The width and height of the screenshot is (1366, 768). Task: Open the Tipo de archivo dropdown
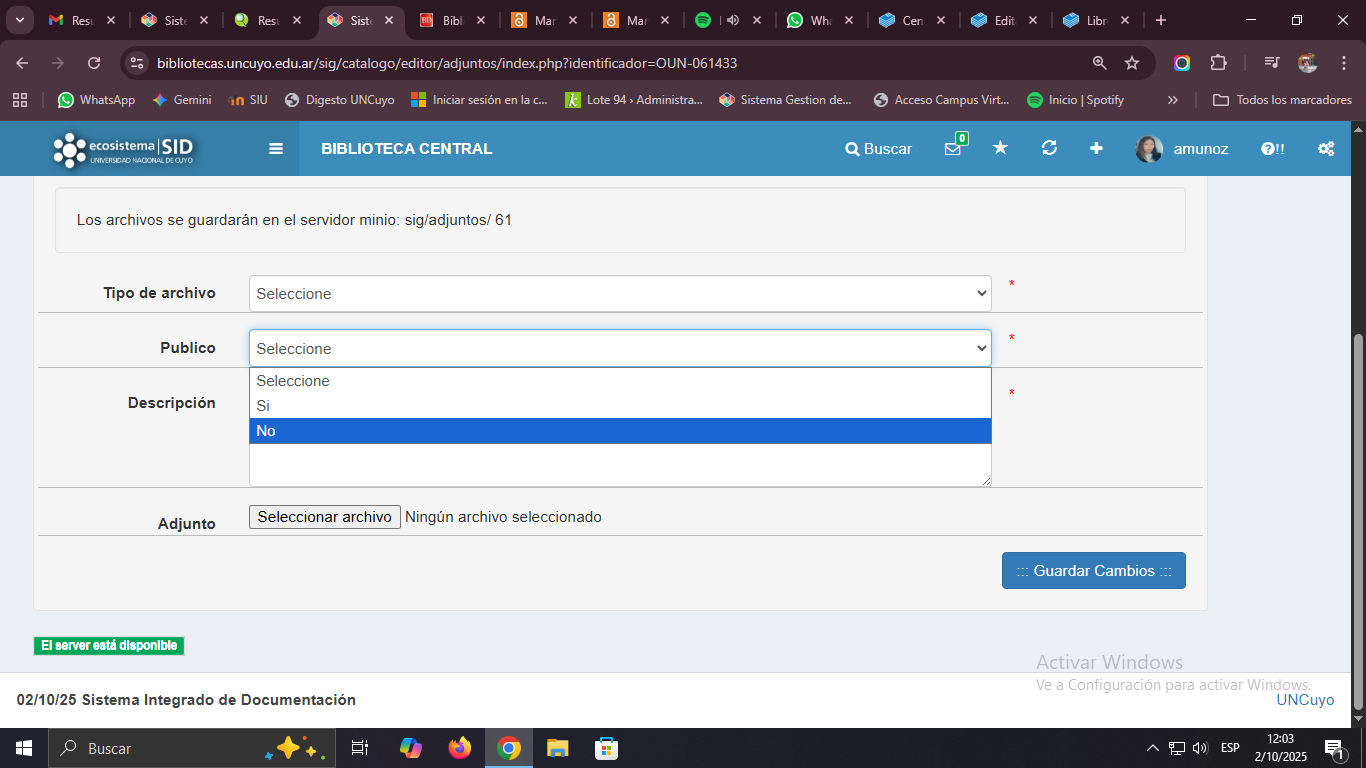(620, 294)
